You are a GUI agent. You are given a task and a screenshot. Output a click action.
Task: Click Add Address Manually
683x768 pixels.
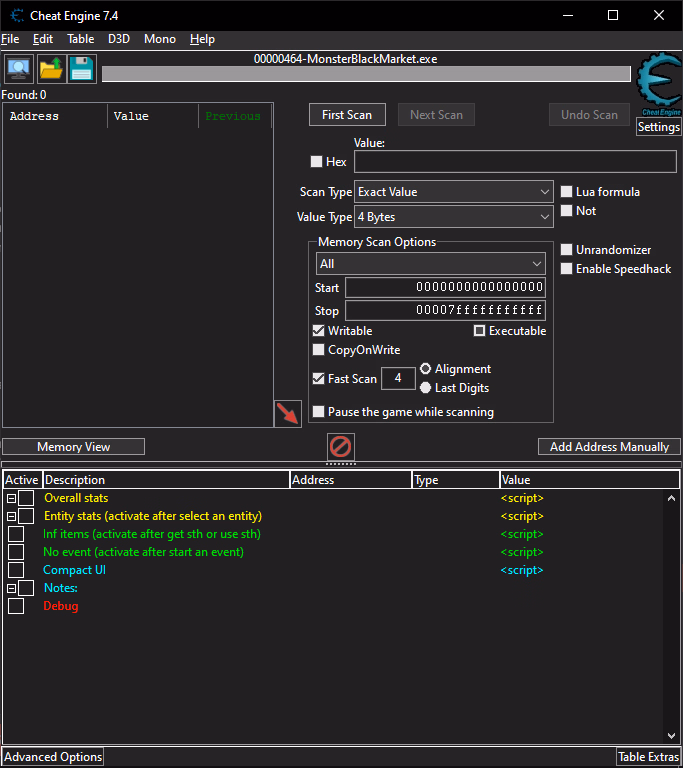[609, 447]
